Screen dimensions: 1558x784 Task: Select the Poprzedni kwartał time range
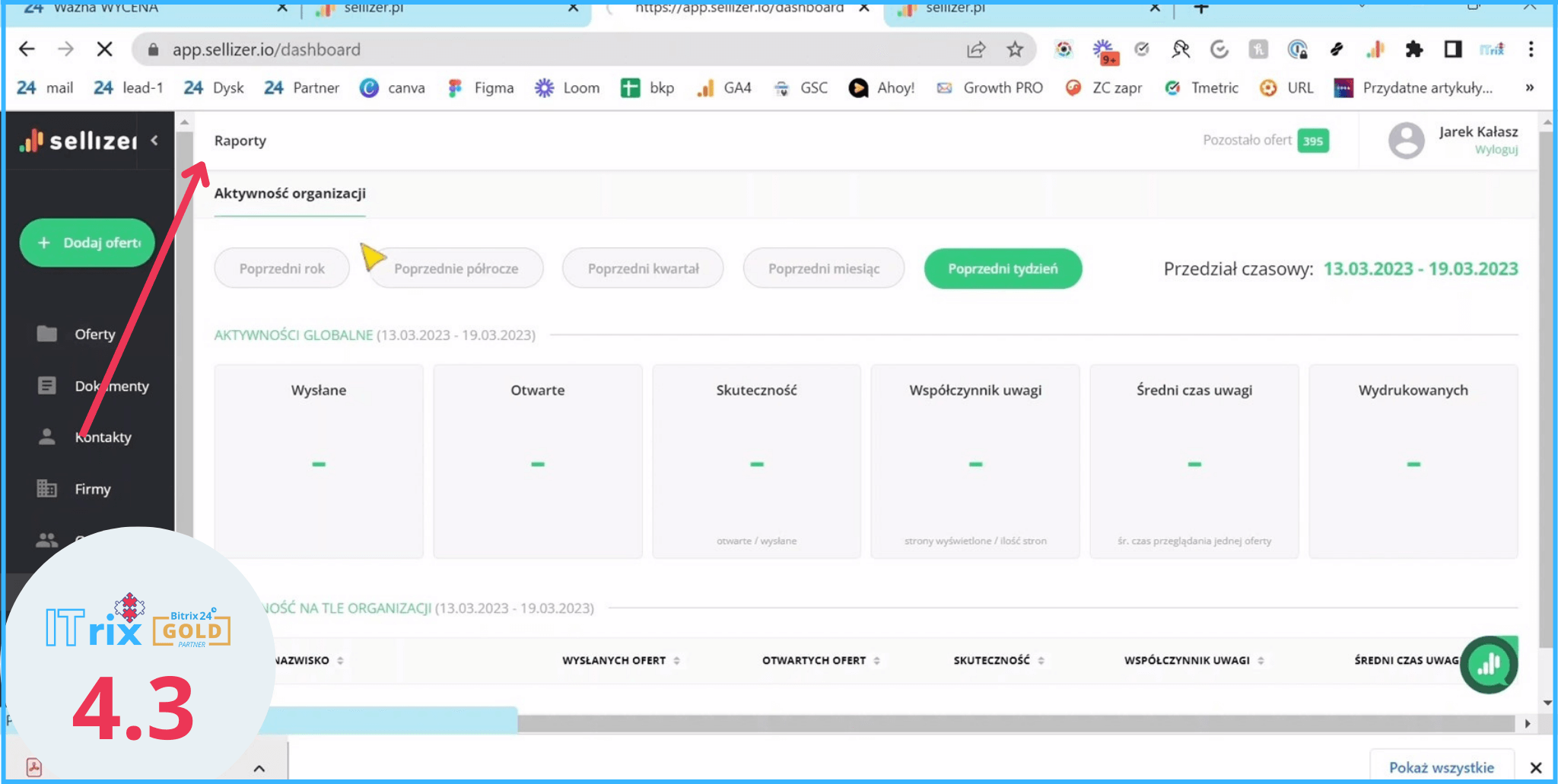coord(642,268)
